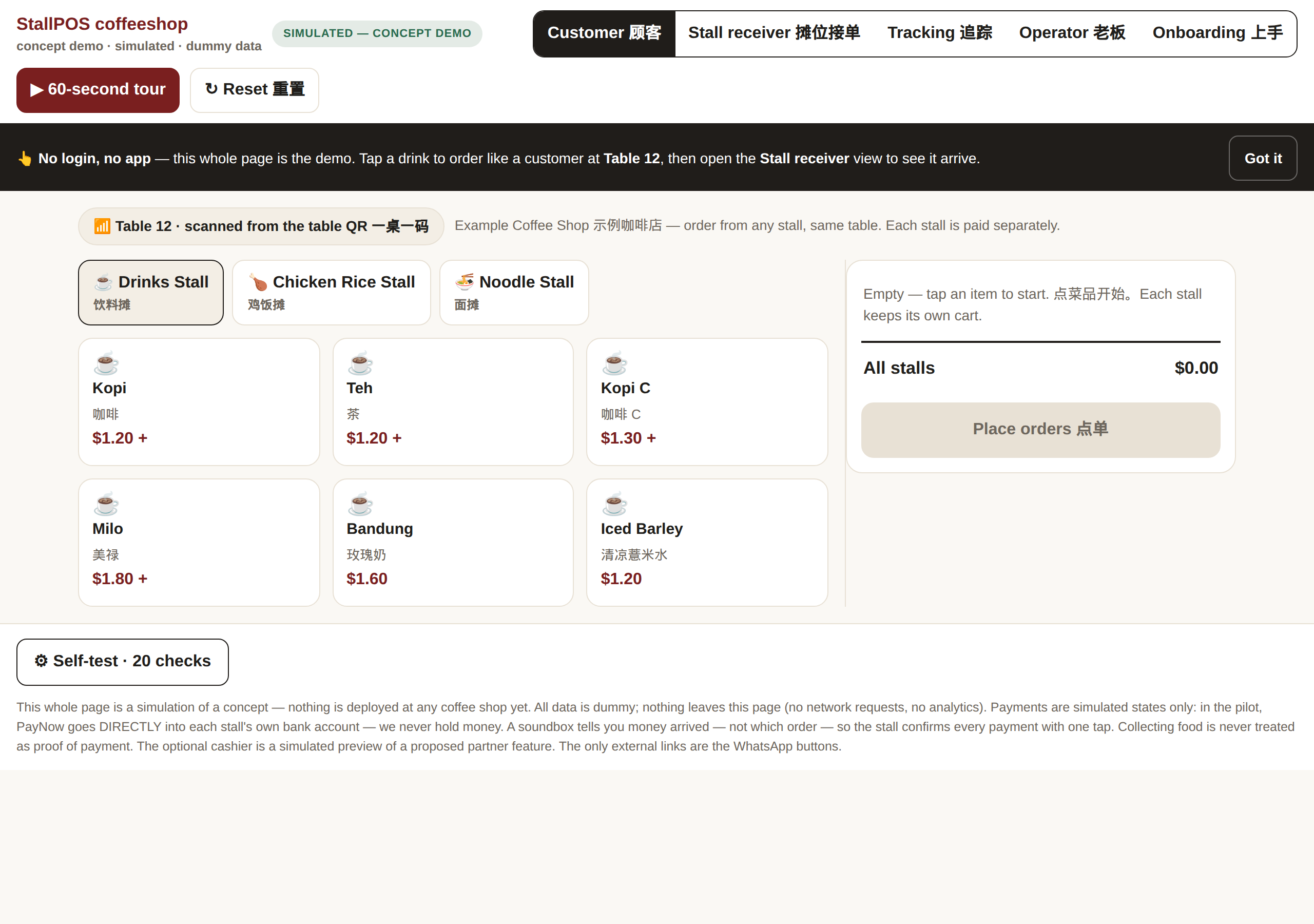Select the Noodle Stall 面摊 tab
The height and width of the screenshot is (924, 1314).
click(514, 293)
